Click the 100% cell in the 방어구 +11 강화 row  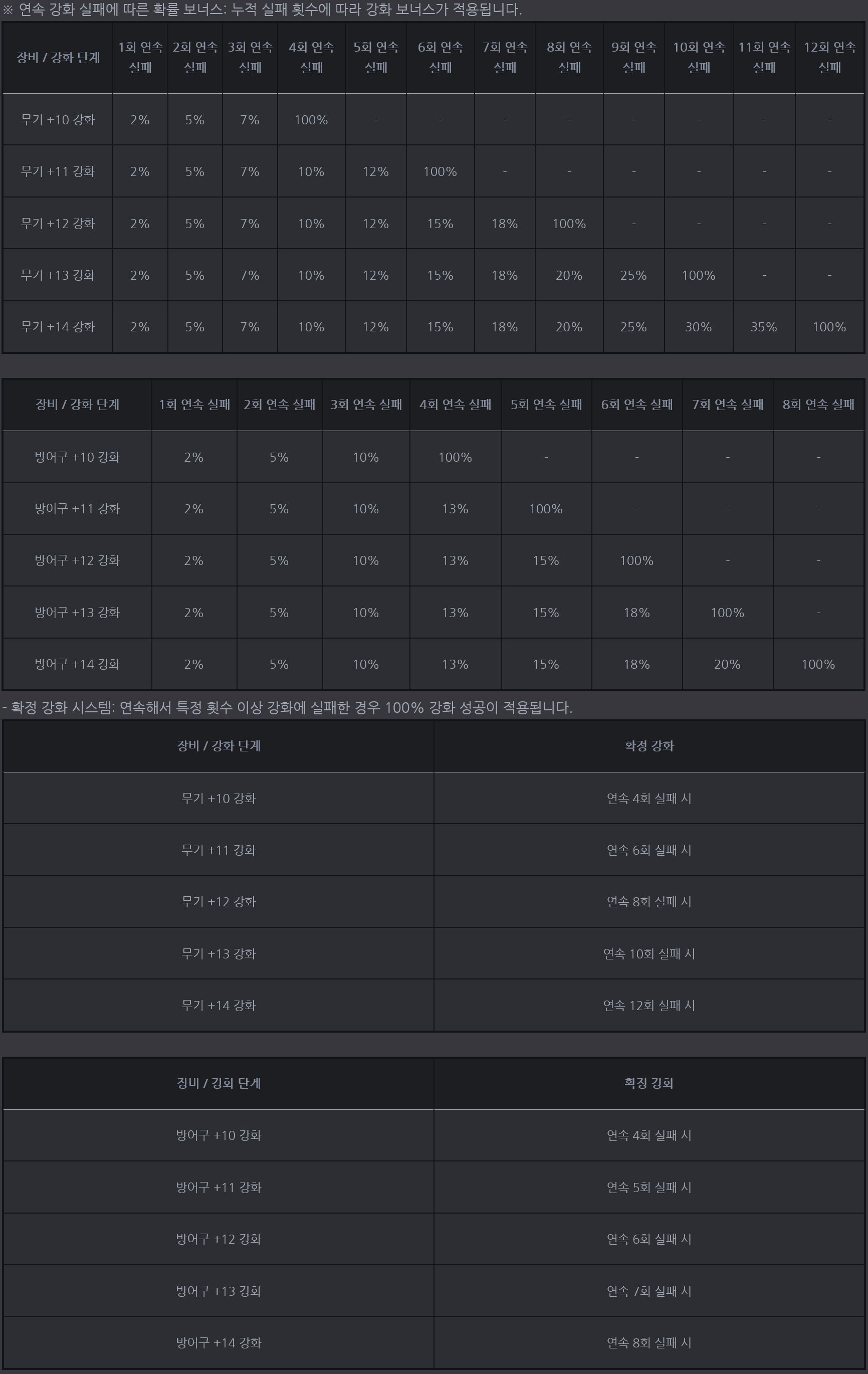tap(546, 509)
